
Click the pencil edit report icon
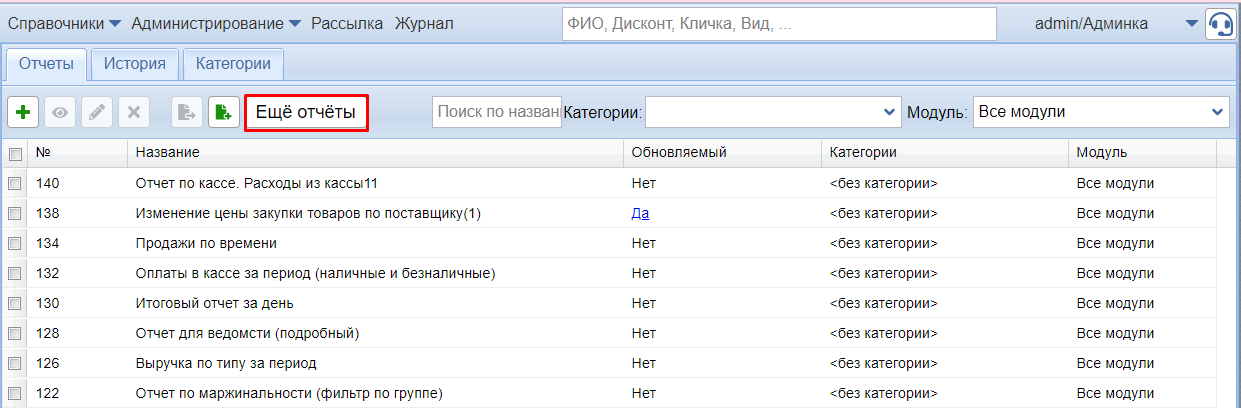(x=97, y=113)
